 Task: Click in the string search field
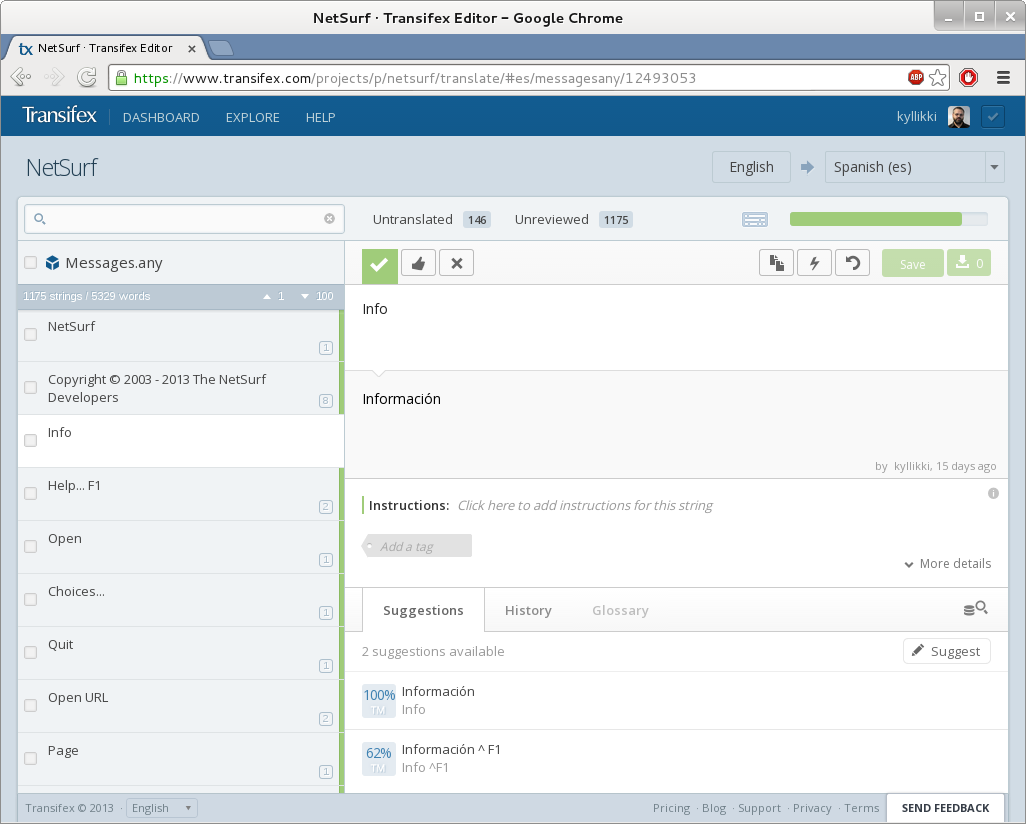click(x=185, y=219)
